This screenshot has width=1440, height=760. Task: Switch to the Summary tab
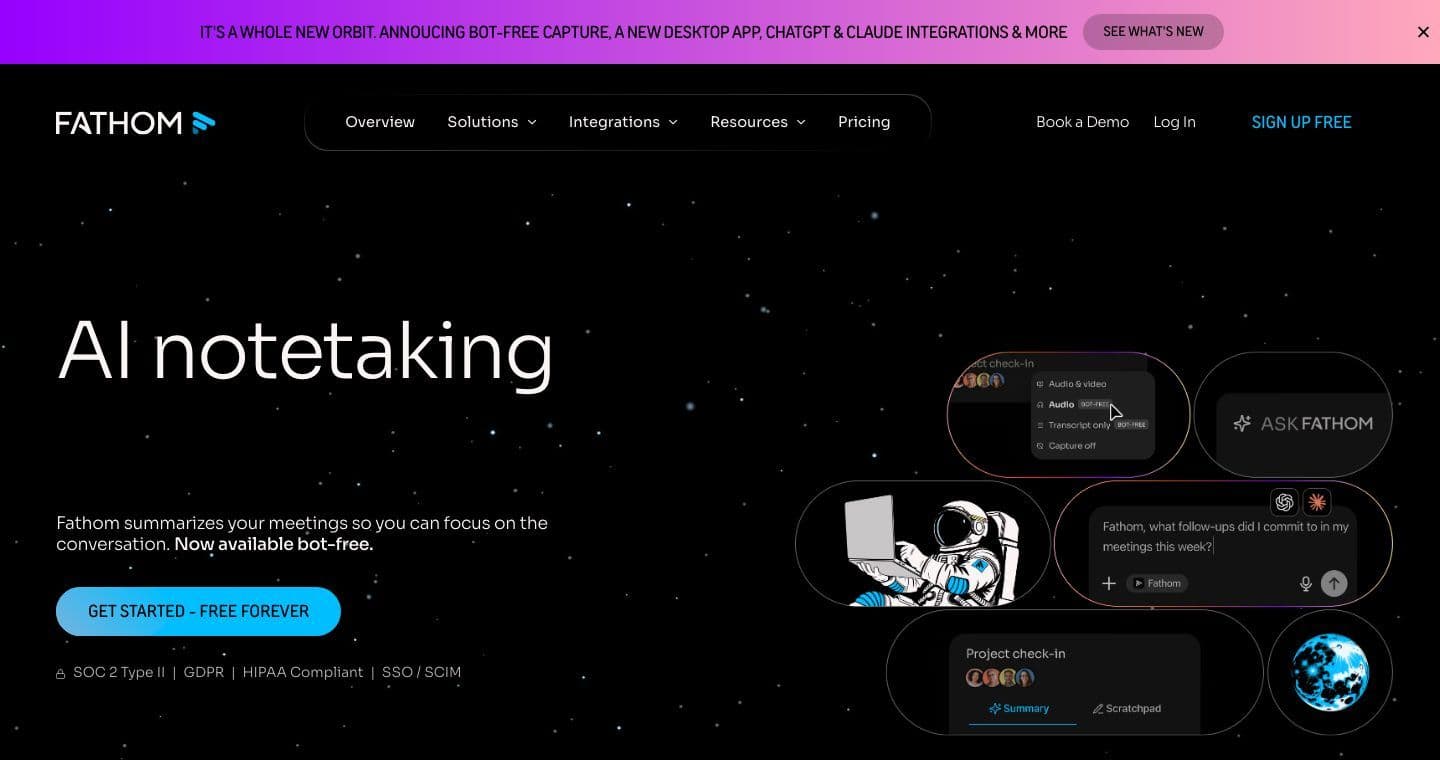pos(1019,708)
